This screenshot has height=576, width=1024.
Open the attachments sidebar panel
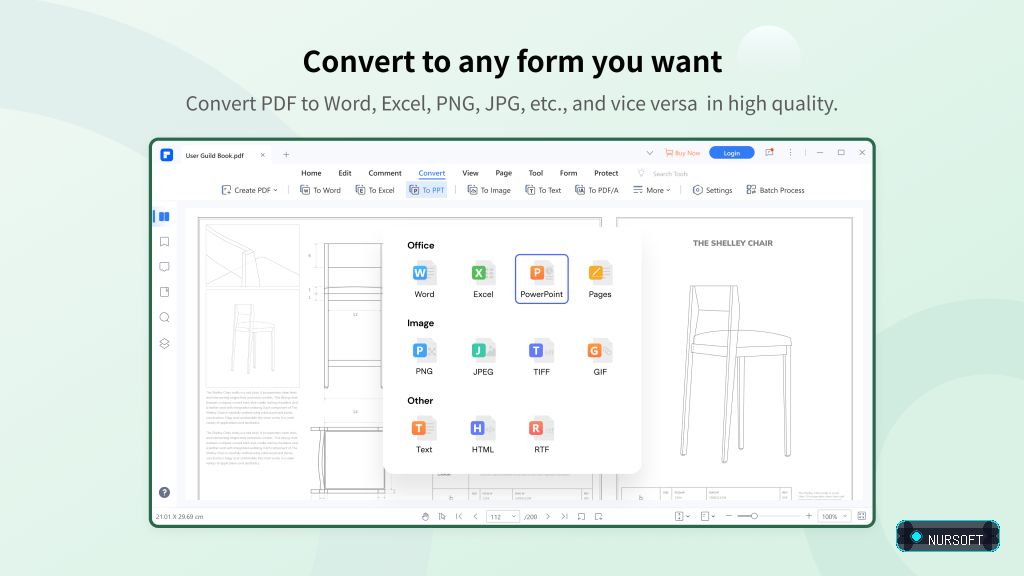pyautogui.click(x=165, y=292)
